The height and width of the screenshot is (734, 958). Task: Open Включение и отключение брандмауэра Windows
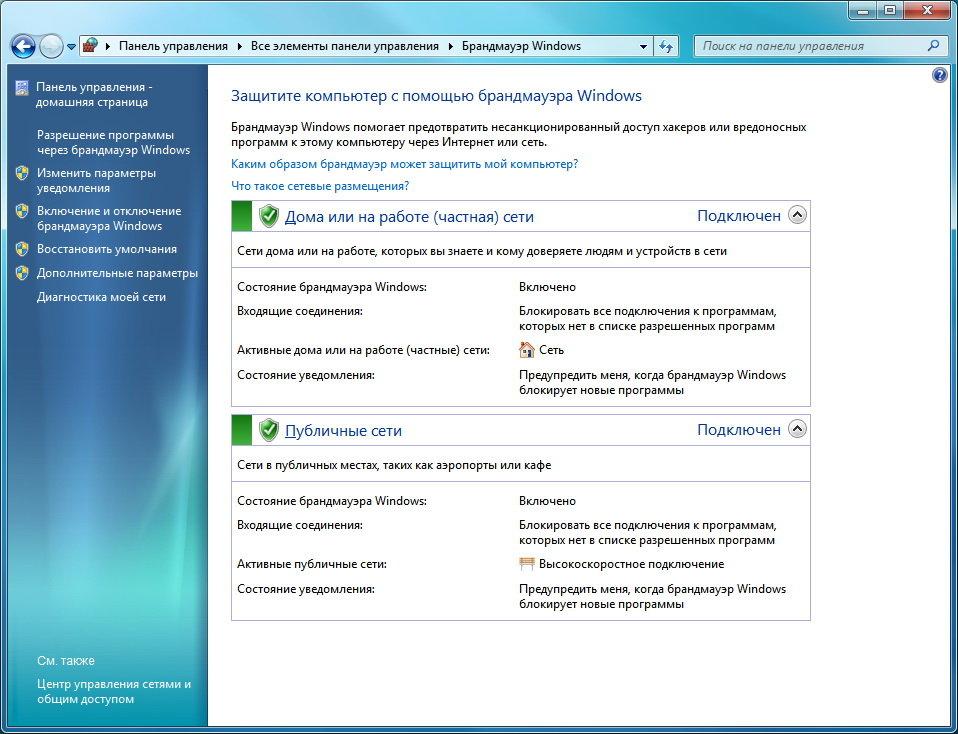[x=109, y=218]
